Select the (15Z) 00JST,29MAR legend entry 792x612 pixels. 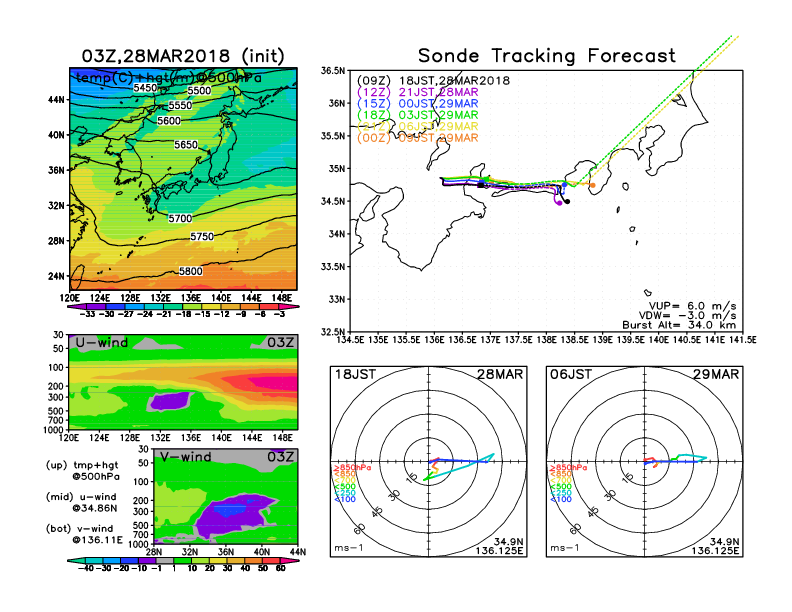pos(420,104)
